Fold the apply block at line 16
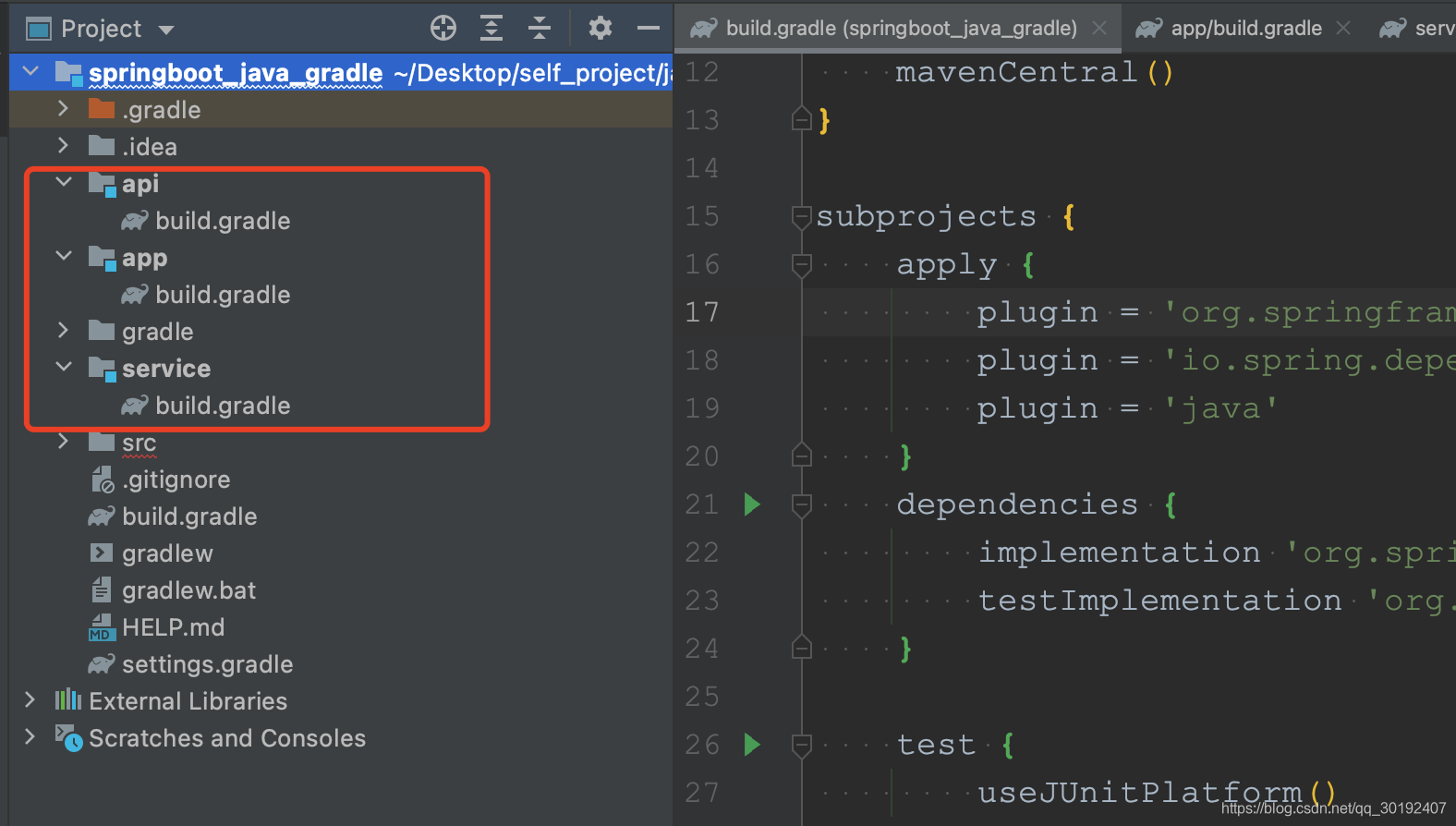 [x=802, y=264]
